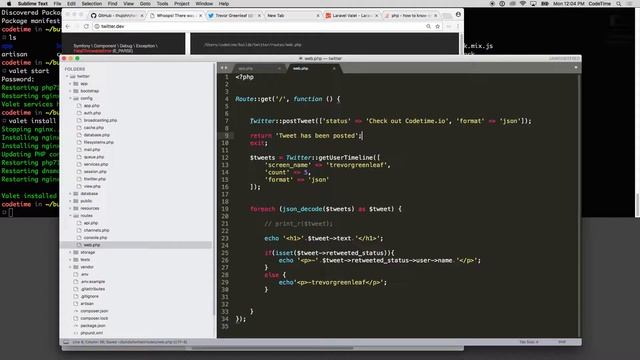Expand the tests folder
This screenshot has height=360, width=640.
(70, 260)
